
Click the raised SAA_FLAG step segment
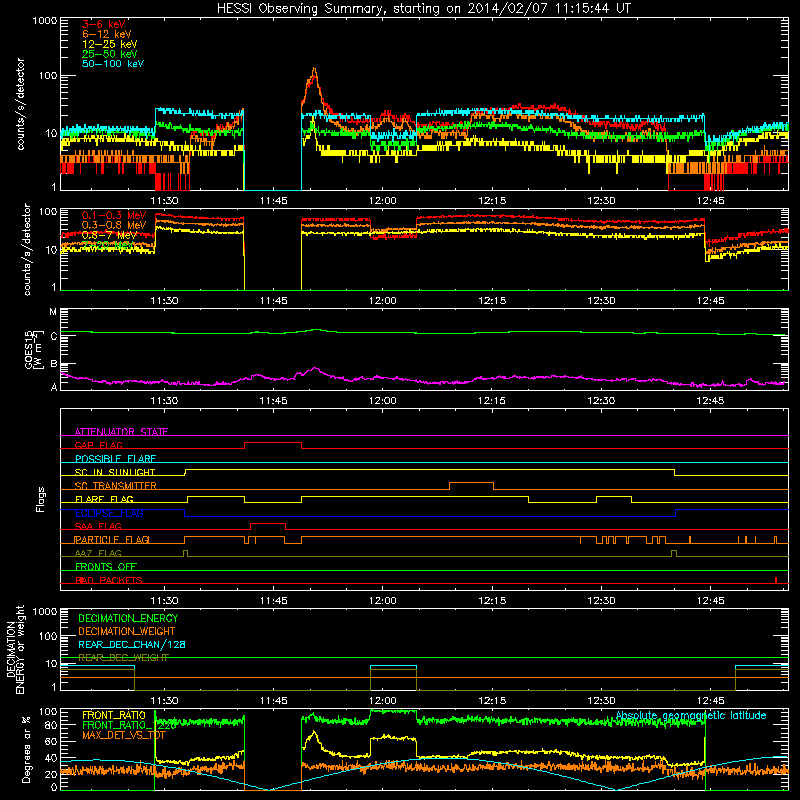(268, 523)
